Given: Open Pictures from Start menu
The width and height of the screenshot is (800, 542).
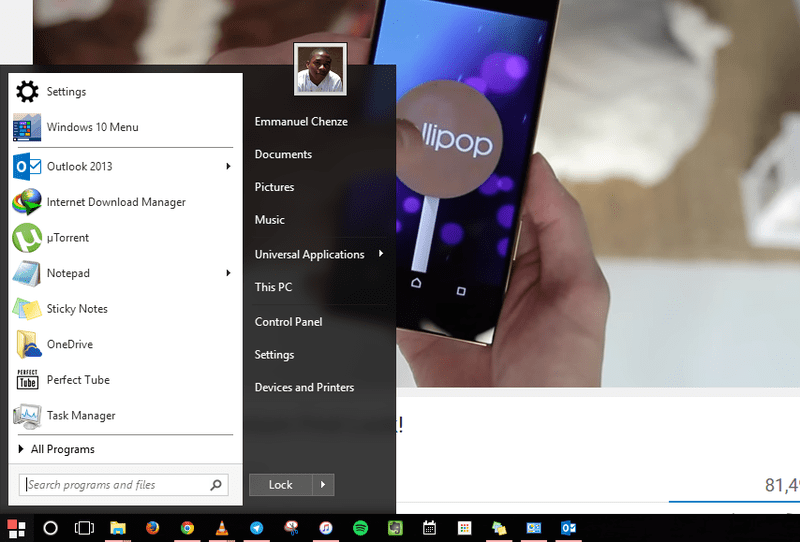Looking at the screenshot, I should [x=274, y=187].
